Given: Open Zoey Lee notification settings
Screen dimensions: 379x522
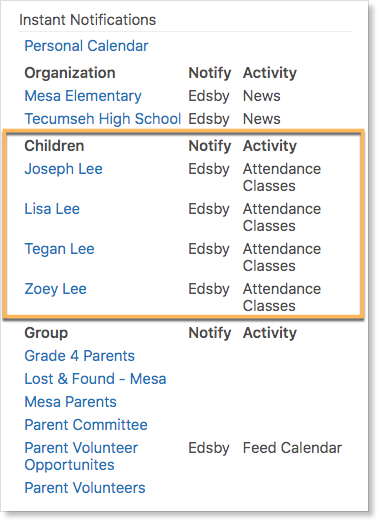Looking at the screenshot, I should pos(55,289).
